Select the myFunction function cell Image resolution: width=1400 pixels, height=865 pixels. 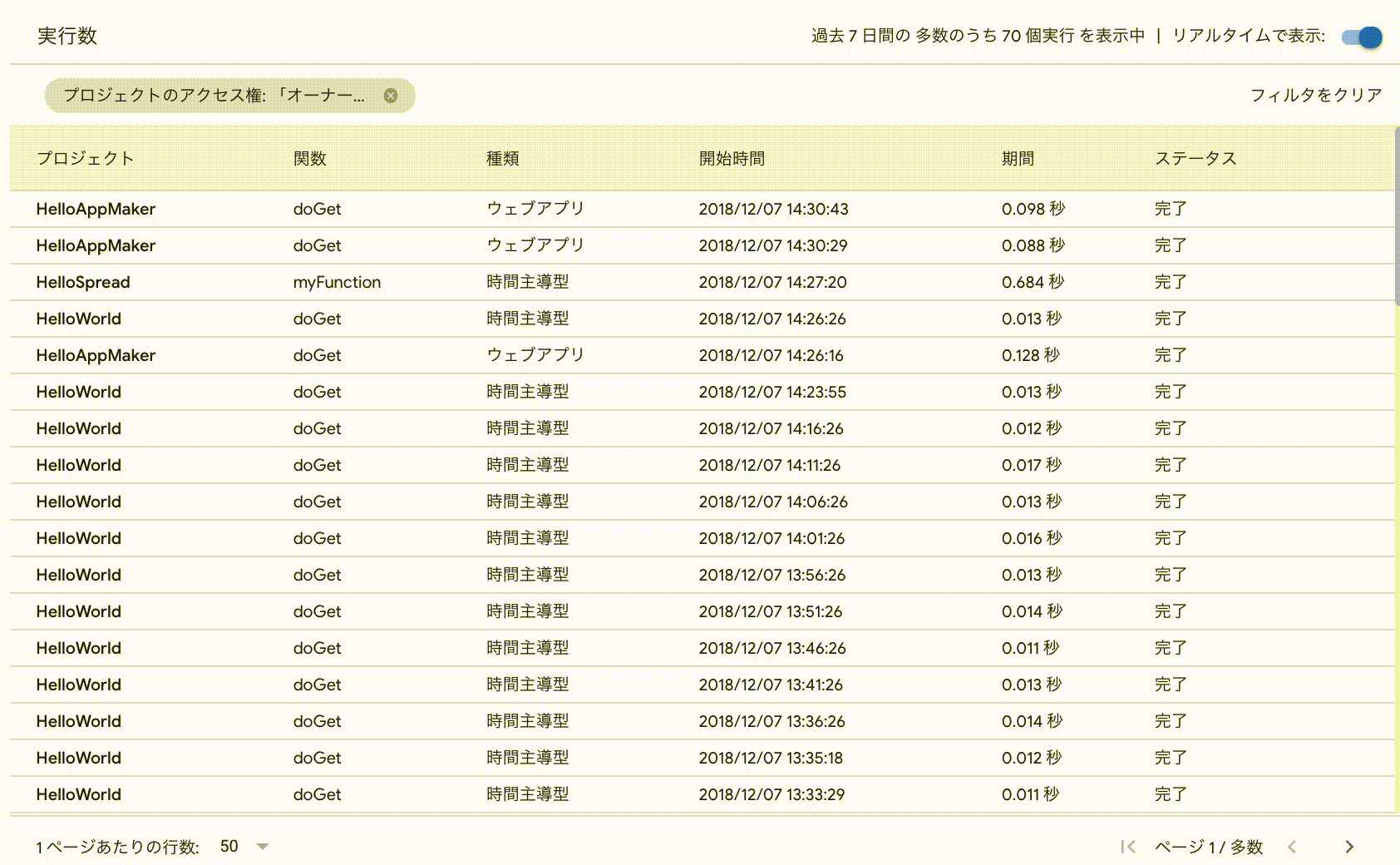tap(337, 282)
